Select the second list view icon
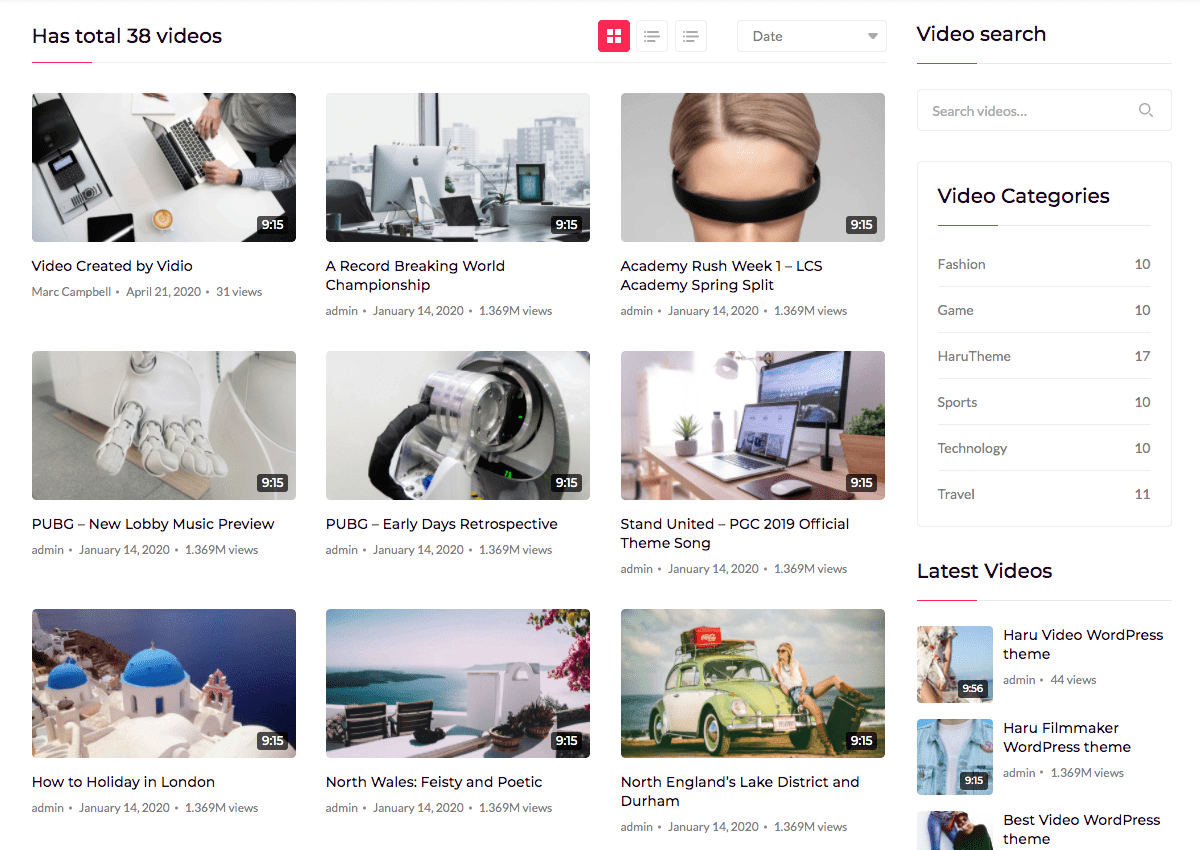This screenshot has height=850, width=1200. click(x=691, y=36)
